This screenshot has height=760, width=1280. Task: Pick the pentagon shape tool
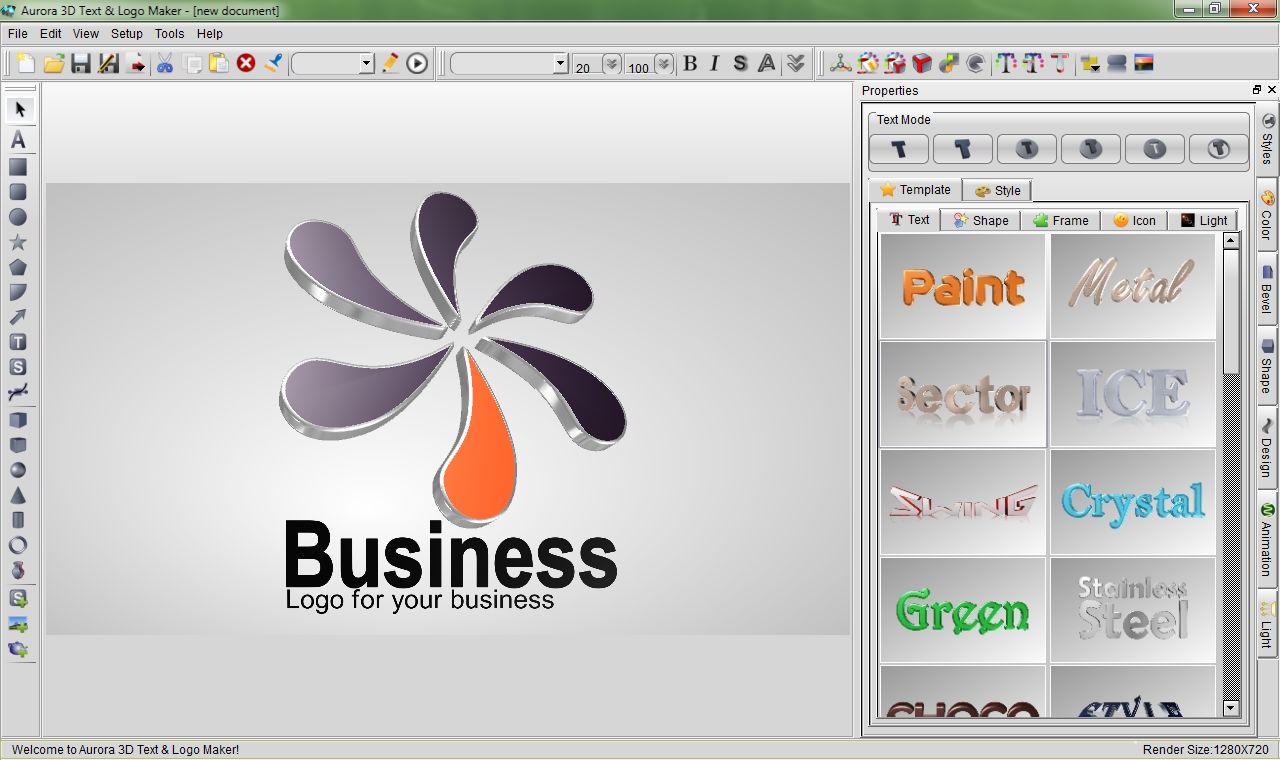(18, 267)
